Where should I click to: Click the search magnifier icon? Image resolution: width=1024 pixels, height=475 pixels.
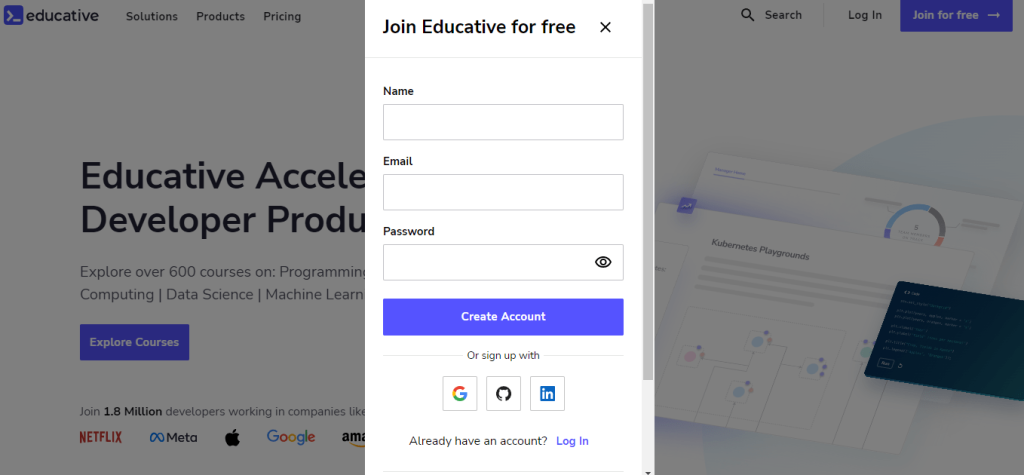748,15
